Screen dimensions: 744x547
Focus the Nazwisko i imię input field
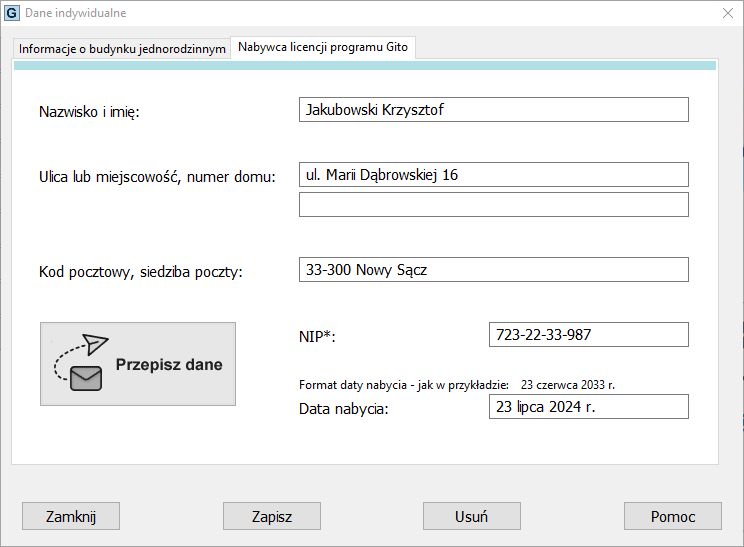[493, 110]
